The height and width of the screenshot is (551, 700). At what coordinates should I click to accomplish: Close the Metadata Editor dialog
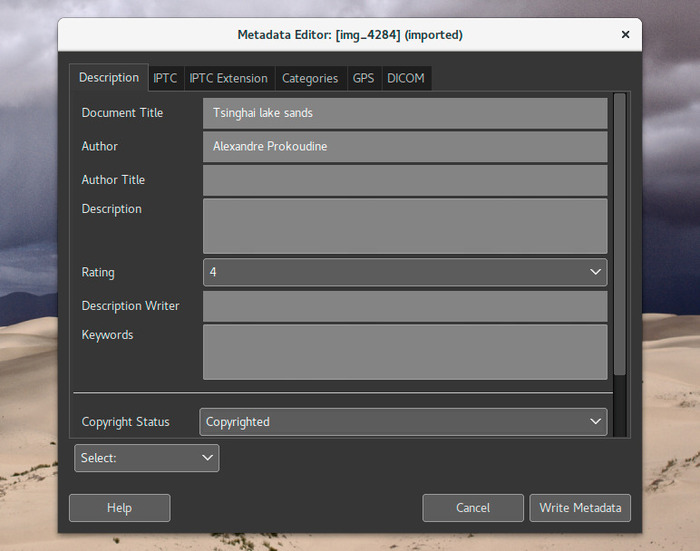625,35
